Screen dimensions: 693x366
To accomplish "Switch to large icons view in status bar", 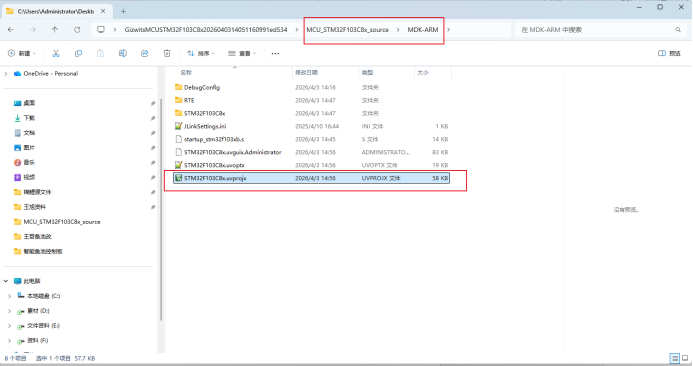I will tap(685, 358).
